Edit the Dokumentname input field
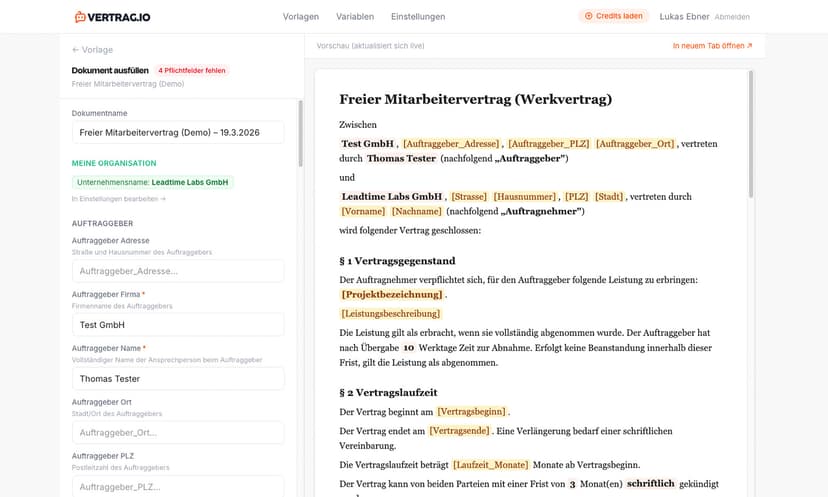Screen dimensions: 828x497 click(x=178, y=133)
